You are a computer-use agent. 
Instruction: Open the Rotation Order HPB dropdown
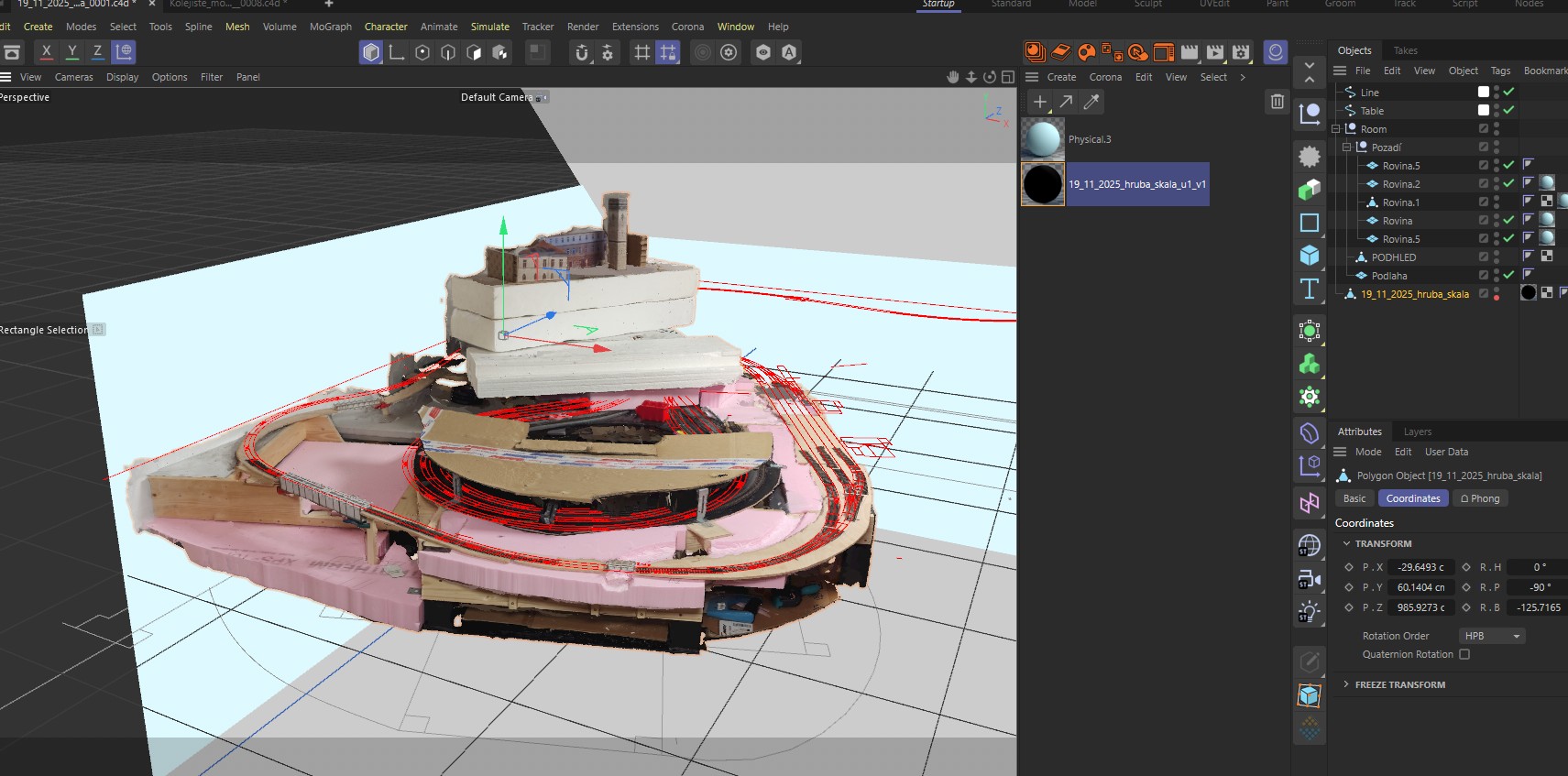1491,636
